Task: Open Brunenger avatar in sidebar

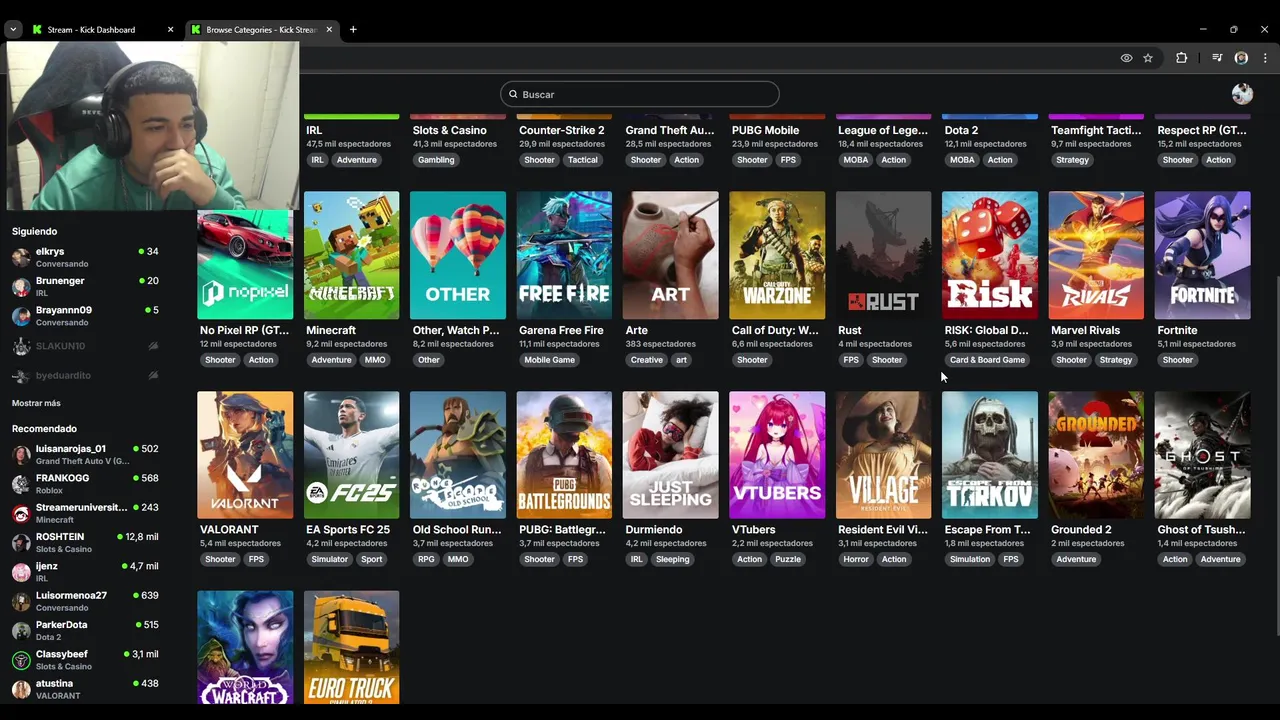Action: 21,287
